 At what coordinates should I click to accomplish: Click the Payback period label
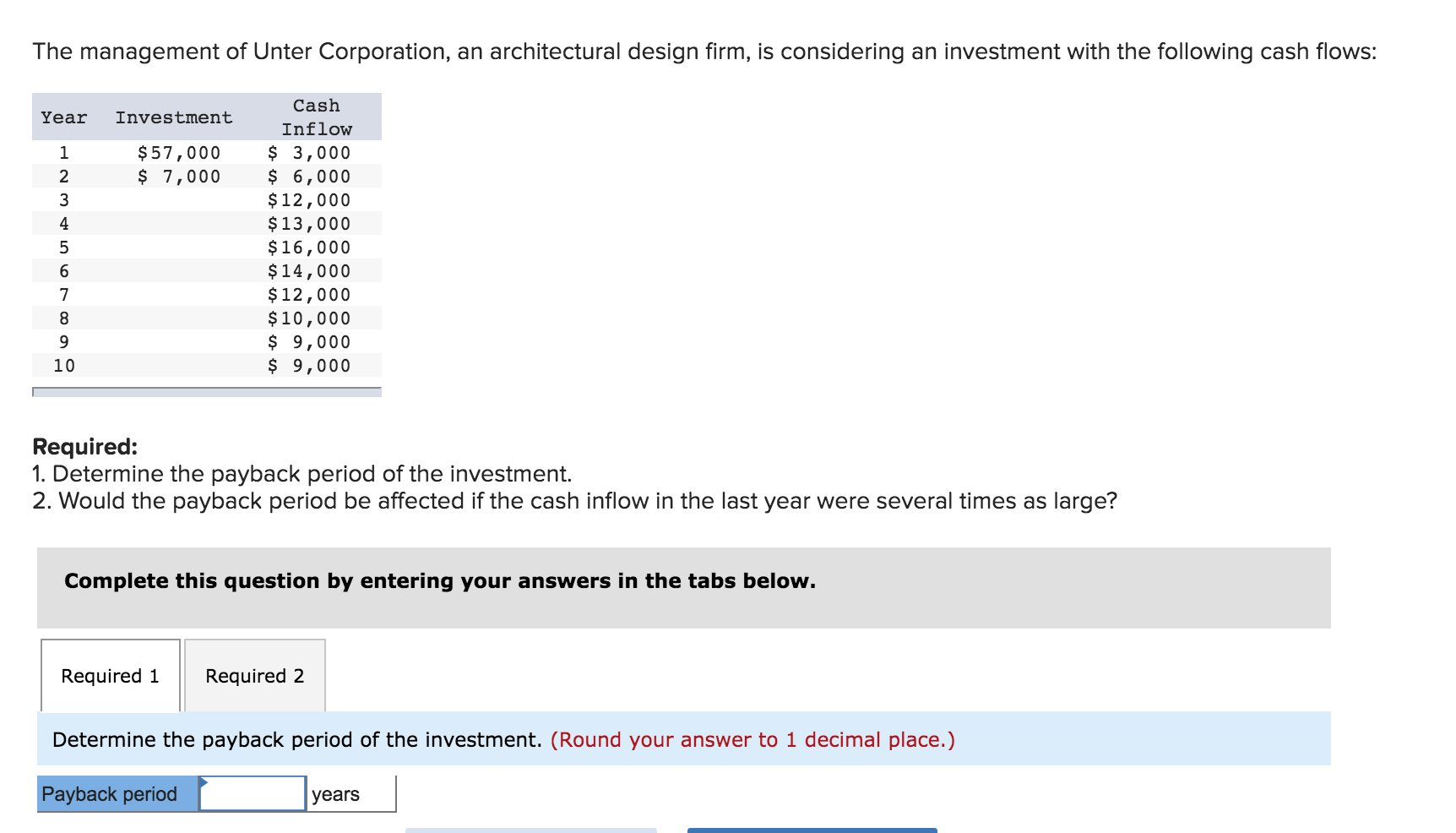point(110,792)
